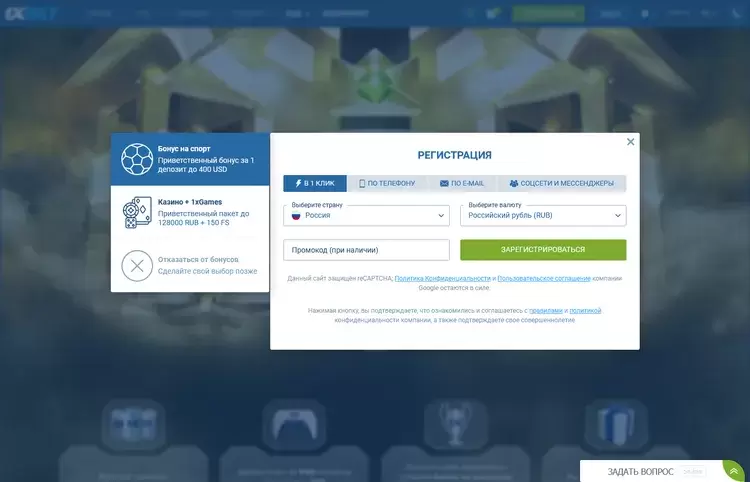Viewport: 750px width, 482px height.
Task: Open the currency dropdown showing Российский рубль
Action: tap(543, 215)
